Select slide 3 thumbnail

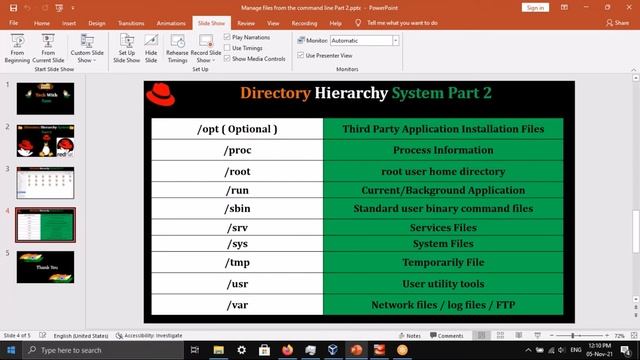pos(45,183)
